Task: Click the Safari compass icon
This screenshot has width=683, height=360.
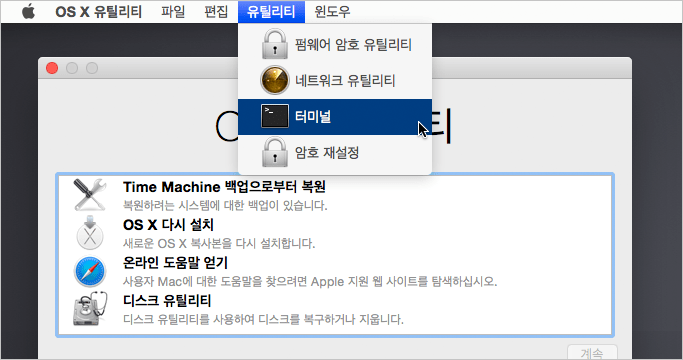Action: click(x=90, y=271)
